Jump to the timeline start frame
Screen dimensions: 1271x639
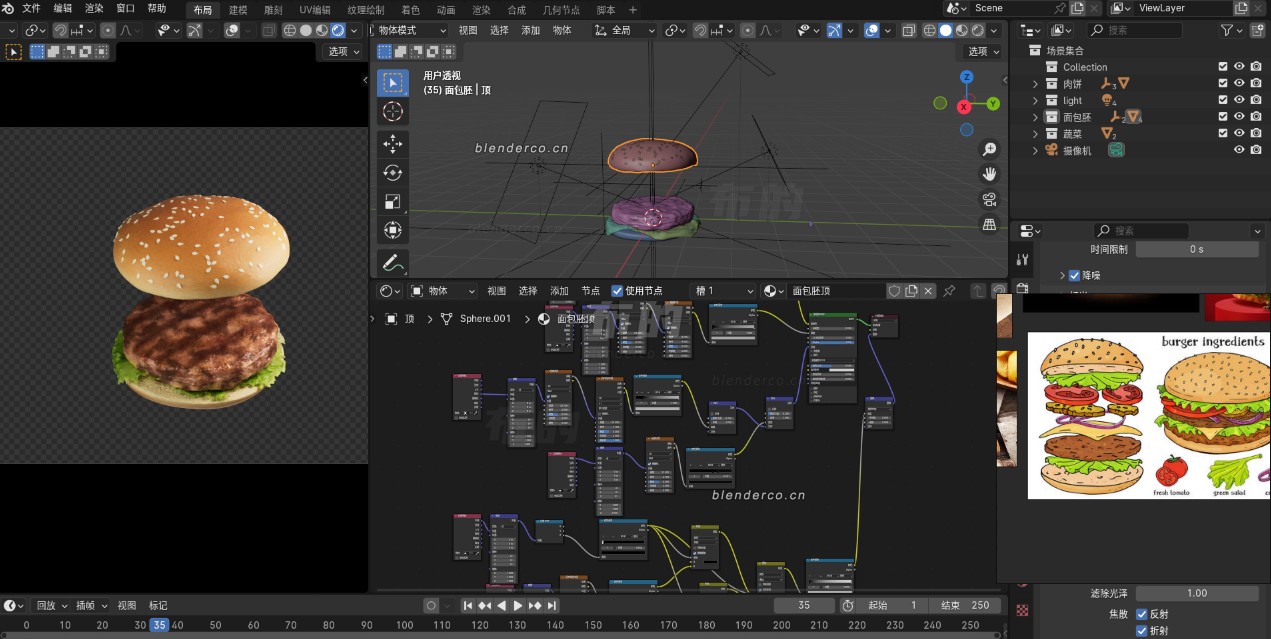tap(467, 605)
